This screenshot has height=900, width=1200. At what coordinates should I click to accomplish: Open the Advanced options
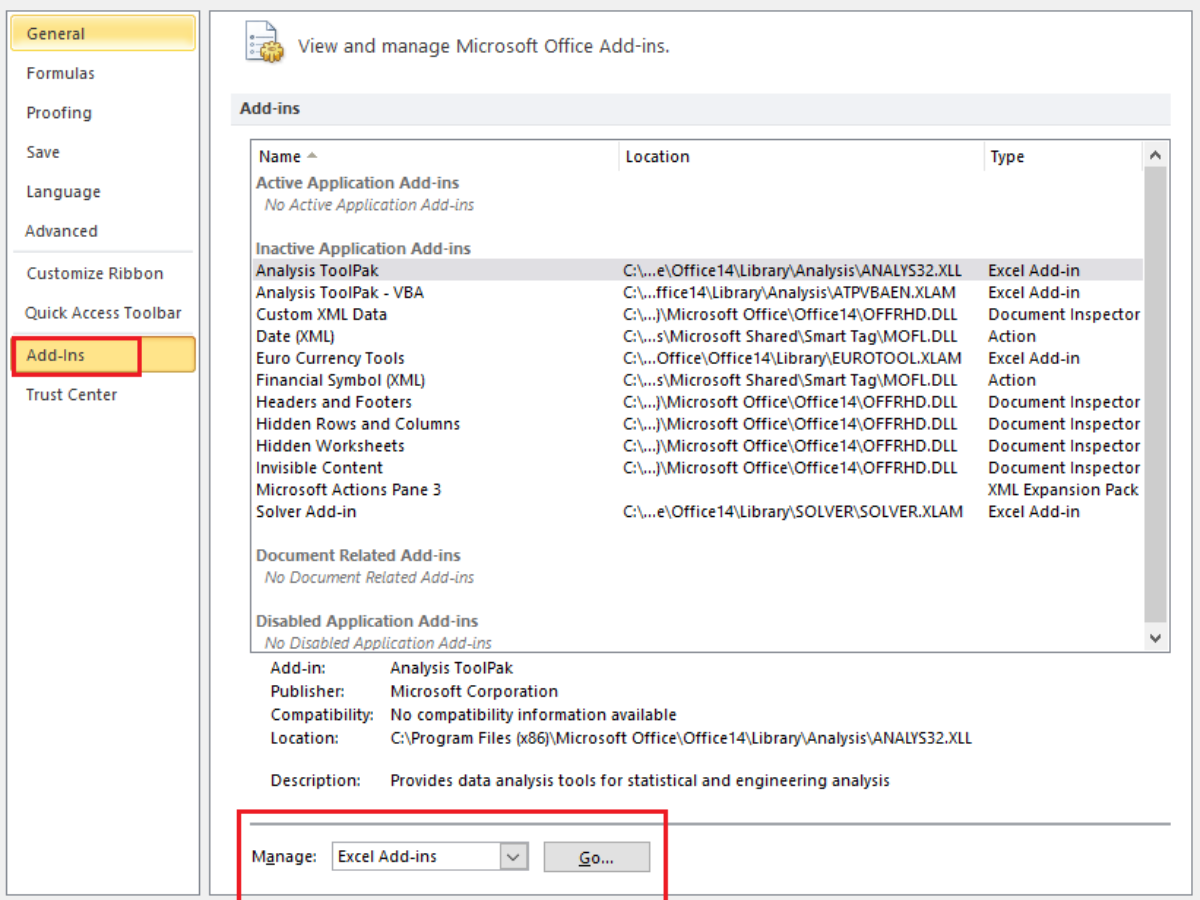tap(61, 231)
